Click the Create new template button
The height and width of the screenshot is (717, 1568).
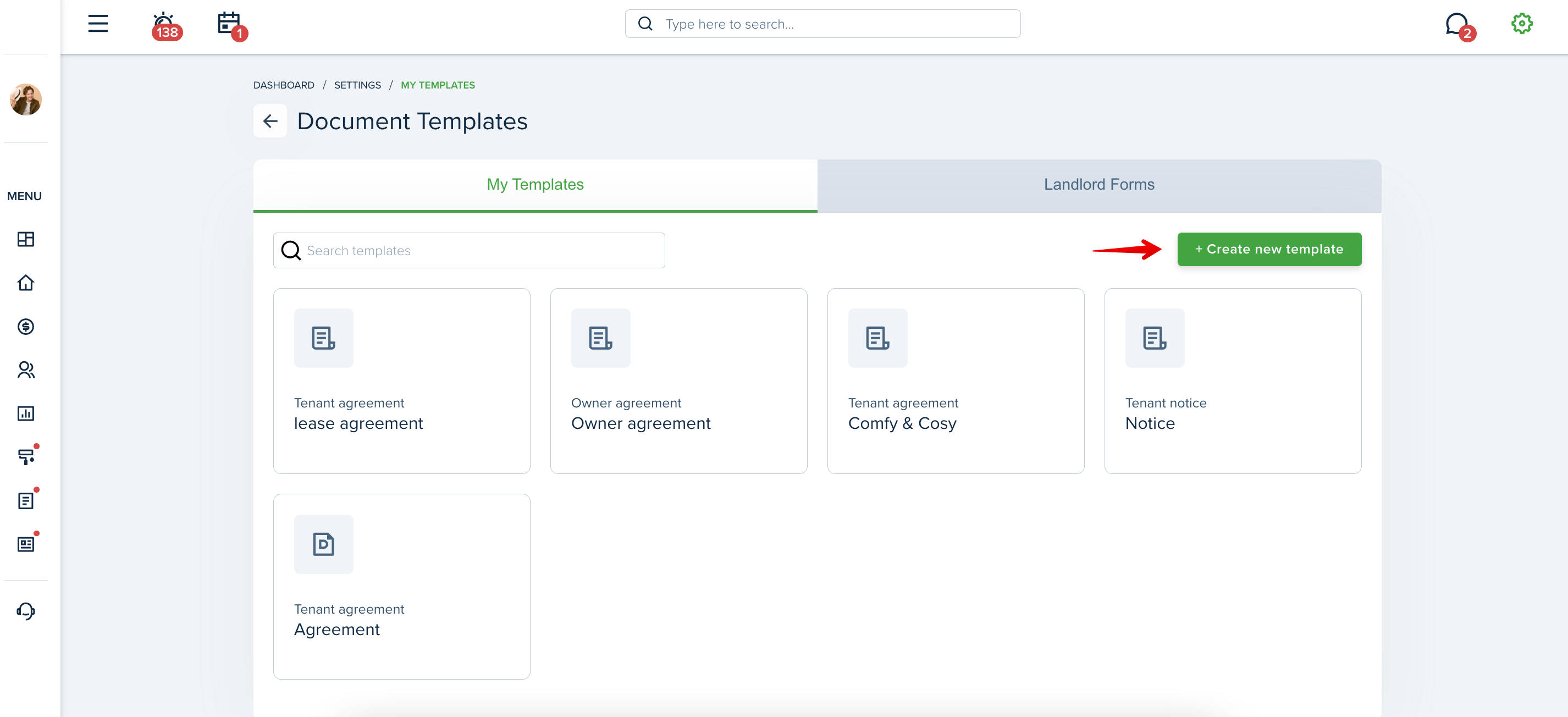pos(1269,249)
